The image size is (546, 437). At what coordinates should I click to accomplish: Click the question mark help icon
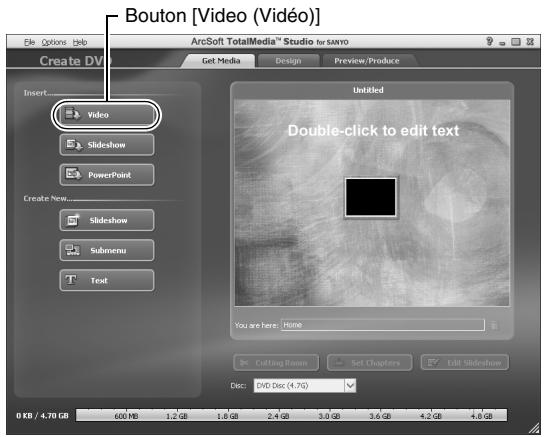tap(490, 41)
